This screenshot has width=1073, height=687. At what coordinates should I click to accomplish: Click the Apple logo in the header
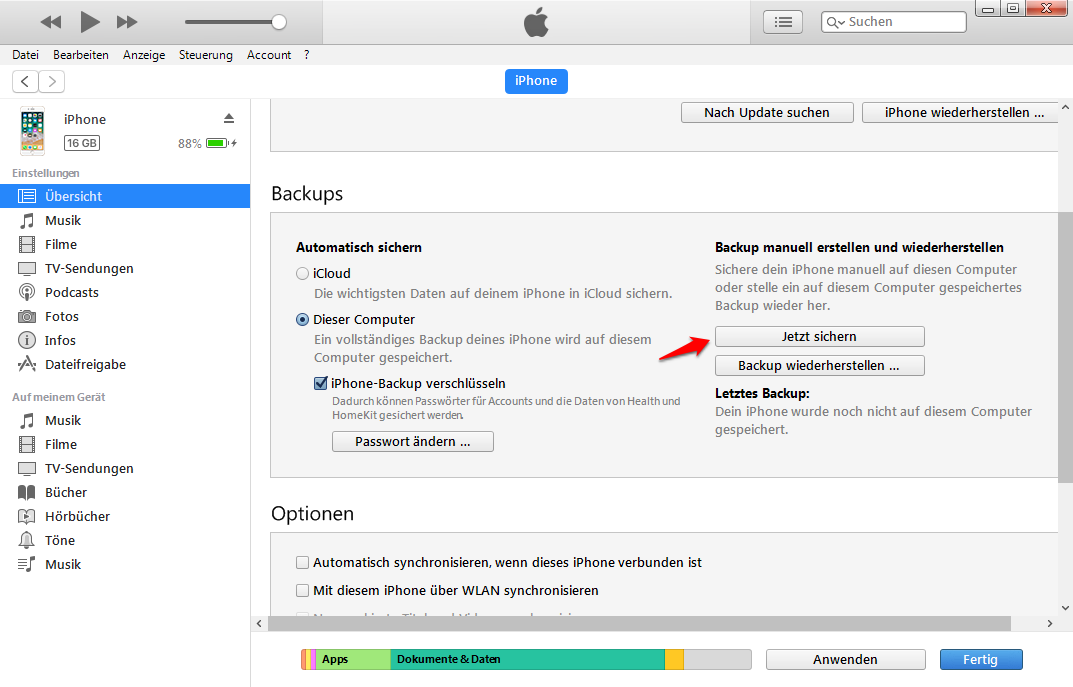(536, 22)
